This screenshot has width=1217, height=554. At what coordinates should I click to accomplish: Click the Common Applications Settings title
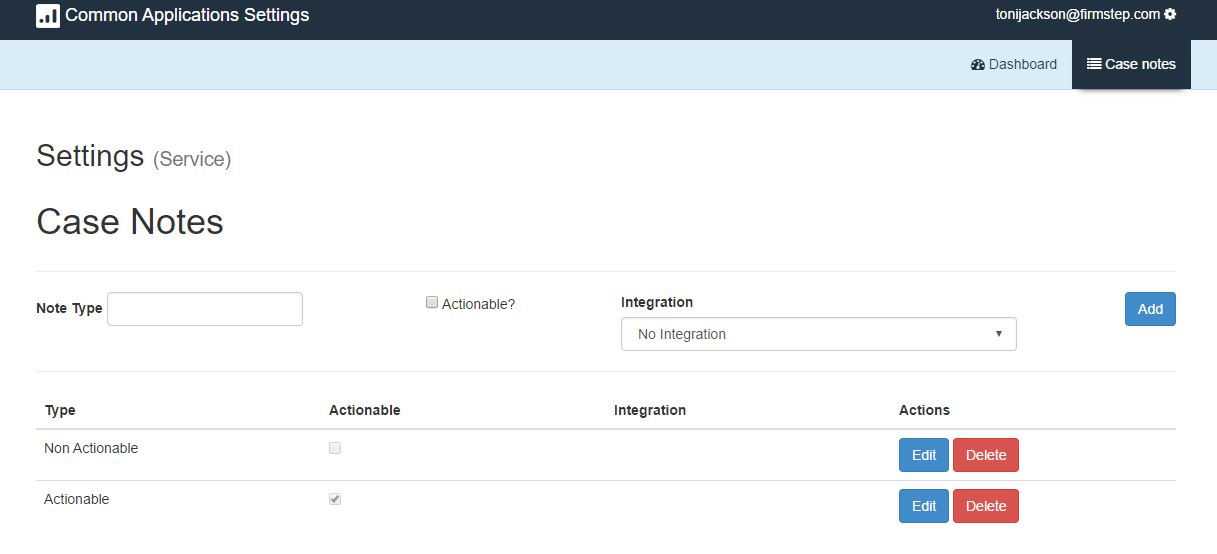[187, 15]
